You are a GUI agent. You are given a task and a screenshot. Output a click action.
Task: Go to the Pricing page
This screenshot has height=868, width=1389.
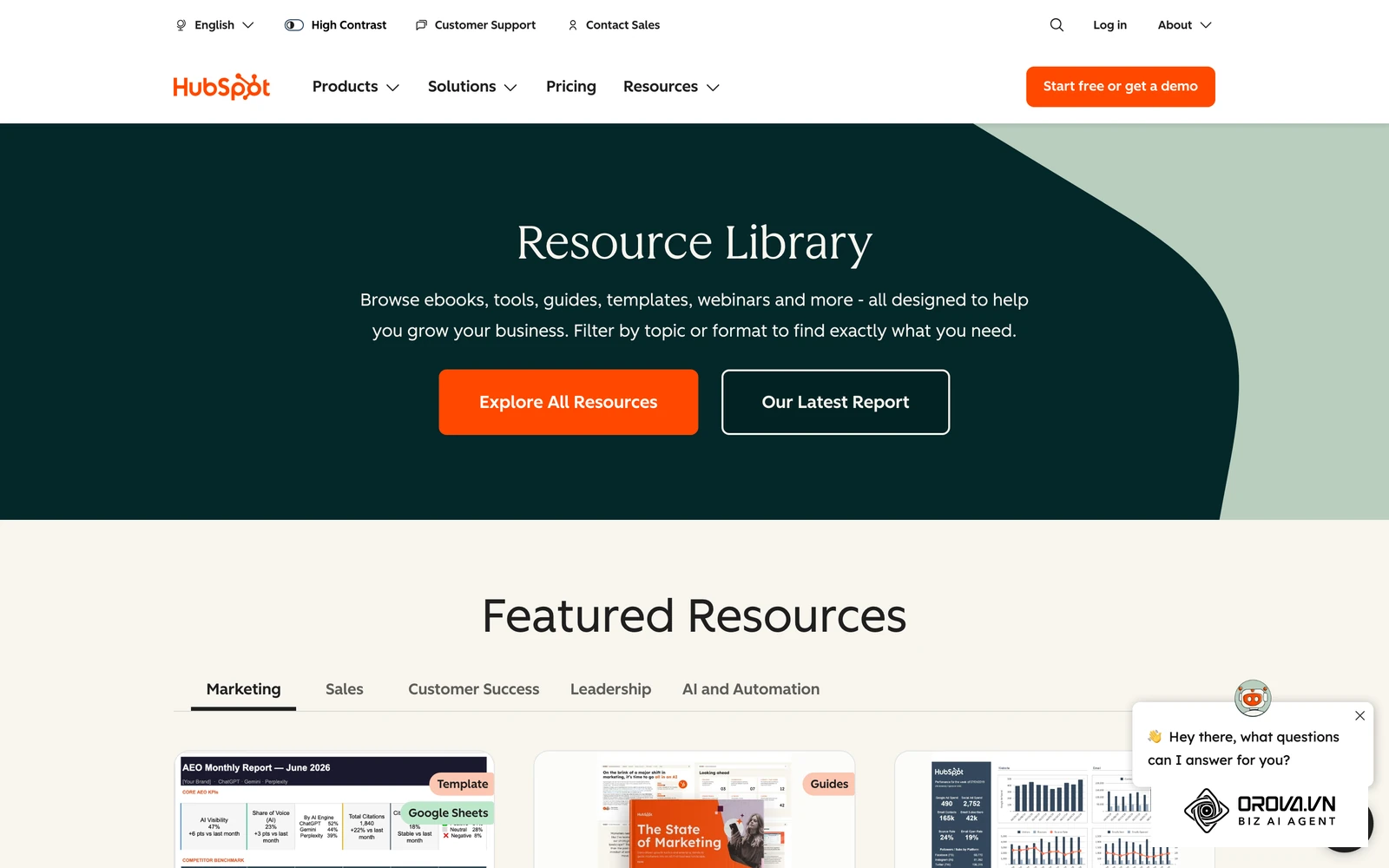click(x=571, y=87)
